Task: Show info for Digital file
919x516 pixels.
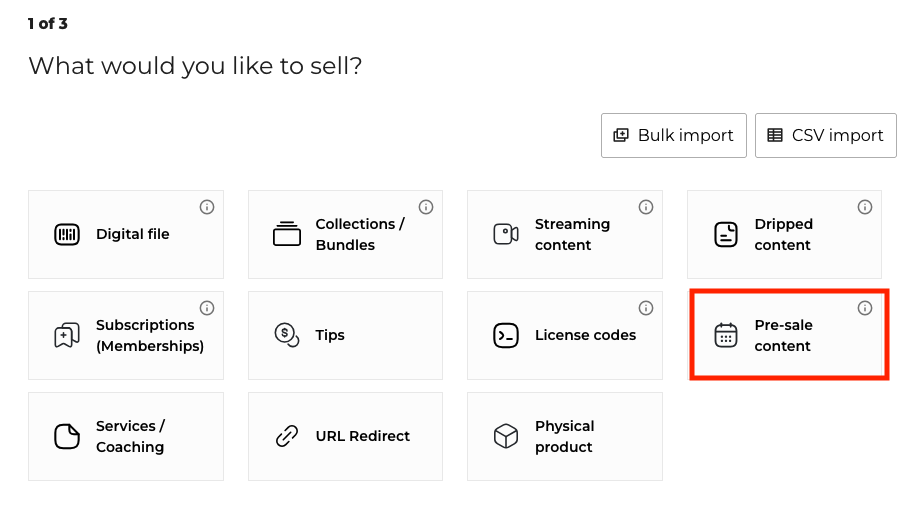Action: (x=207, y=207)
